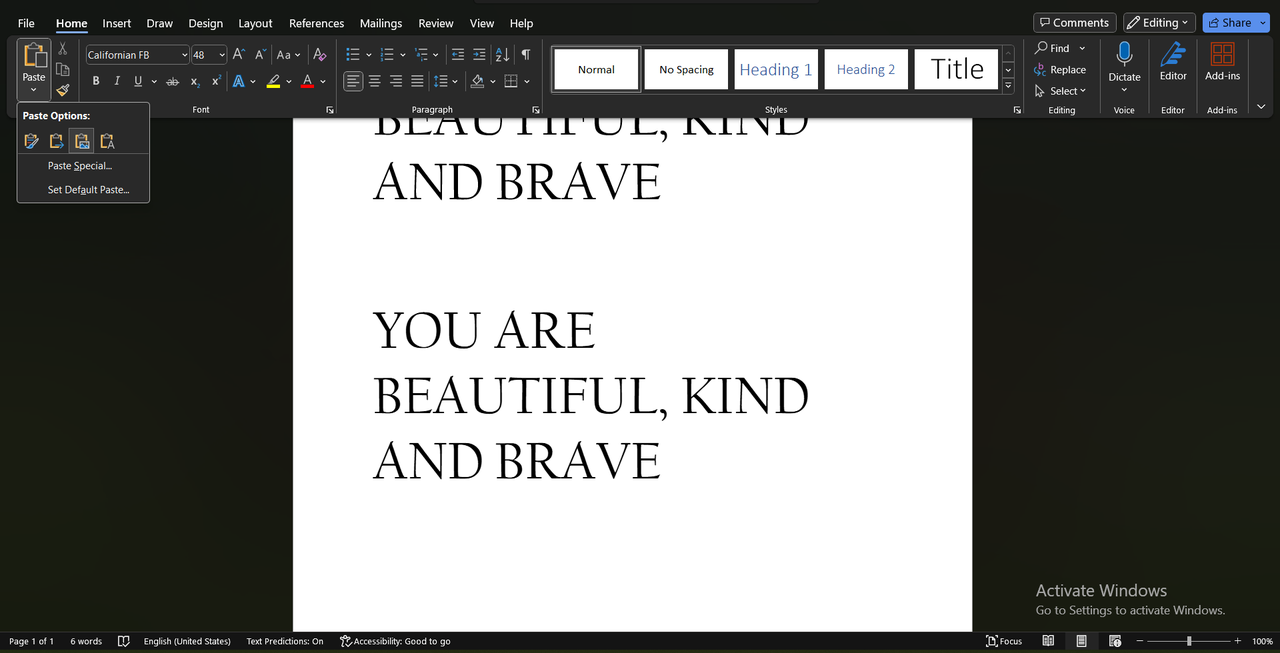This screenshot has height=653, width=1280.
Task: Adjust the zoom slider in status bar
Action: (x=1188, y=641)
